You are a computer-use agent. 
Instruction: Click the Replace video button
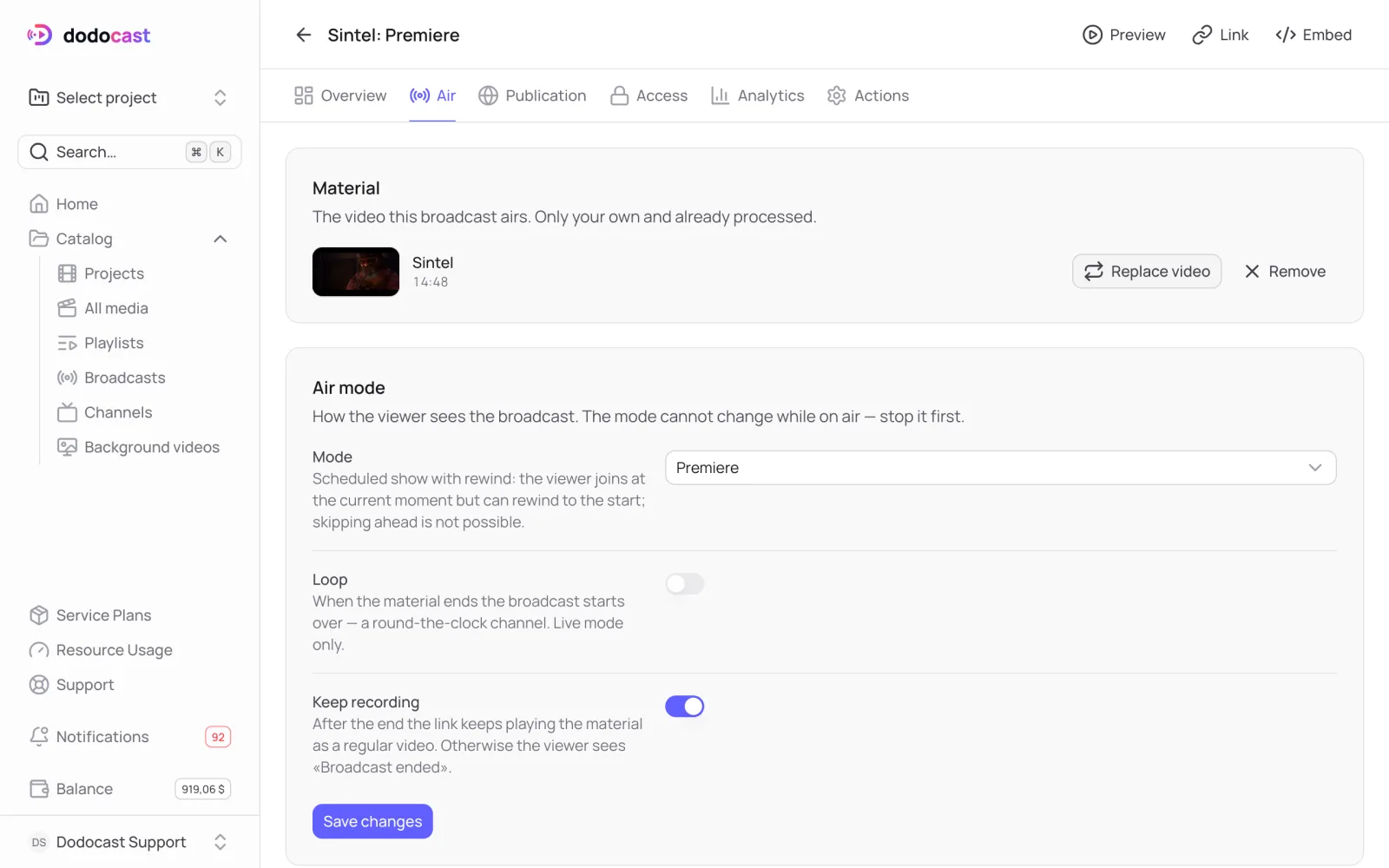pyautogui.click(x=1147, y=272)
